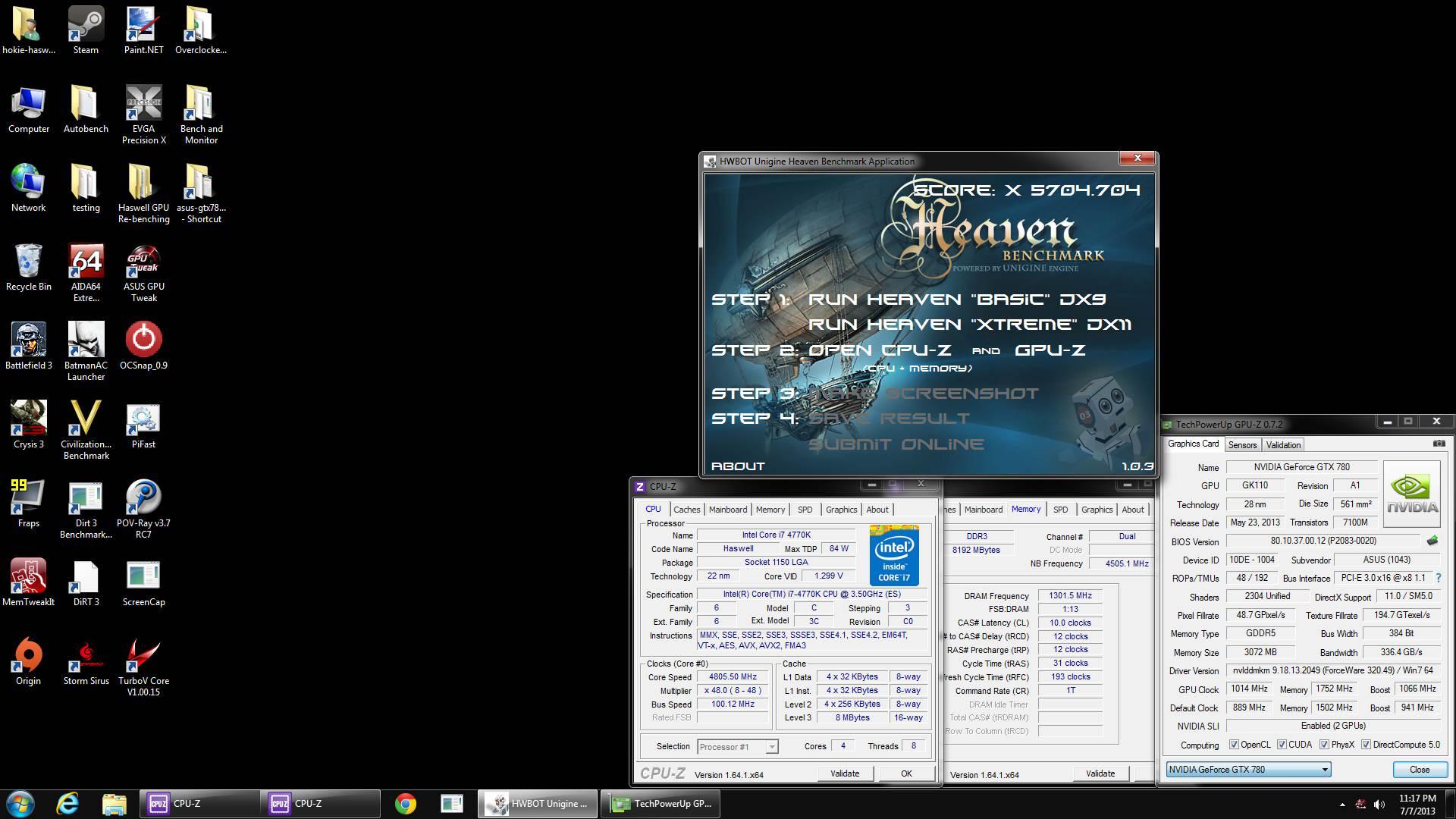Click ABOUT in the Heaven Benchmark app
This screenshot has height=819, width=1456.
pos(738,466)
